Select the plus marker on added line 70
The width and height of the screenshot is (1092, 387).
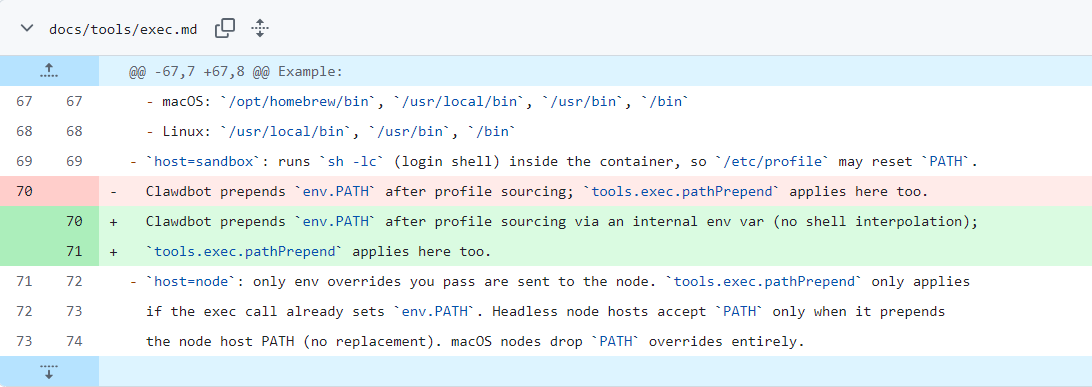(114, 221)
